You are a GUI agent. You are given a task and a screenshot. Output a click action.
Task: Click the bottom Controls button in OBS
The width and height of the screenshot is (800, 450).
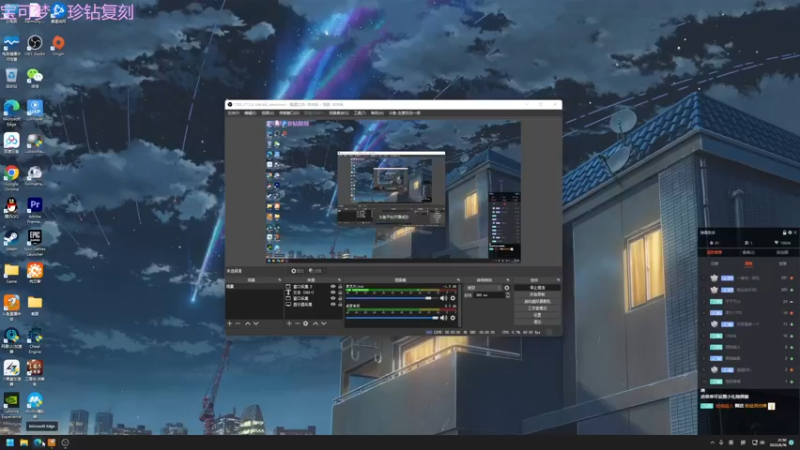pos(537,322)
